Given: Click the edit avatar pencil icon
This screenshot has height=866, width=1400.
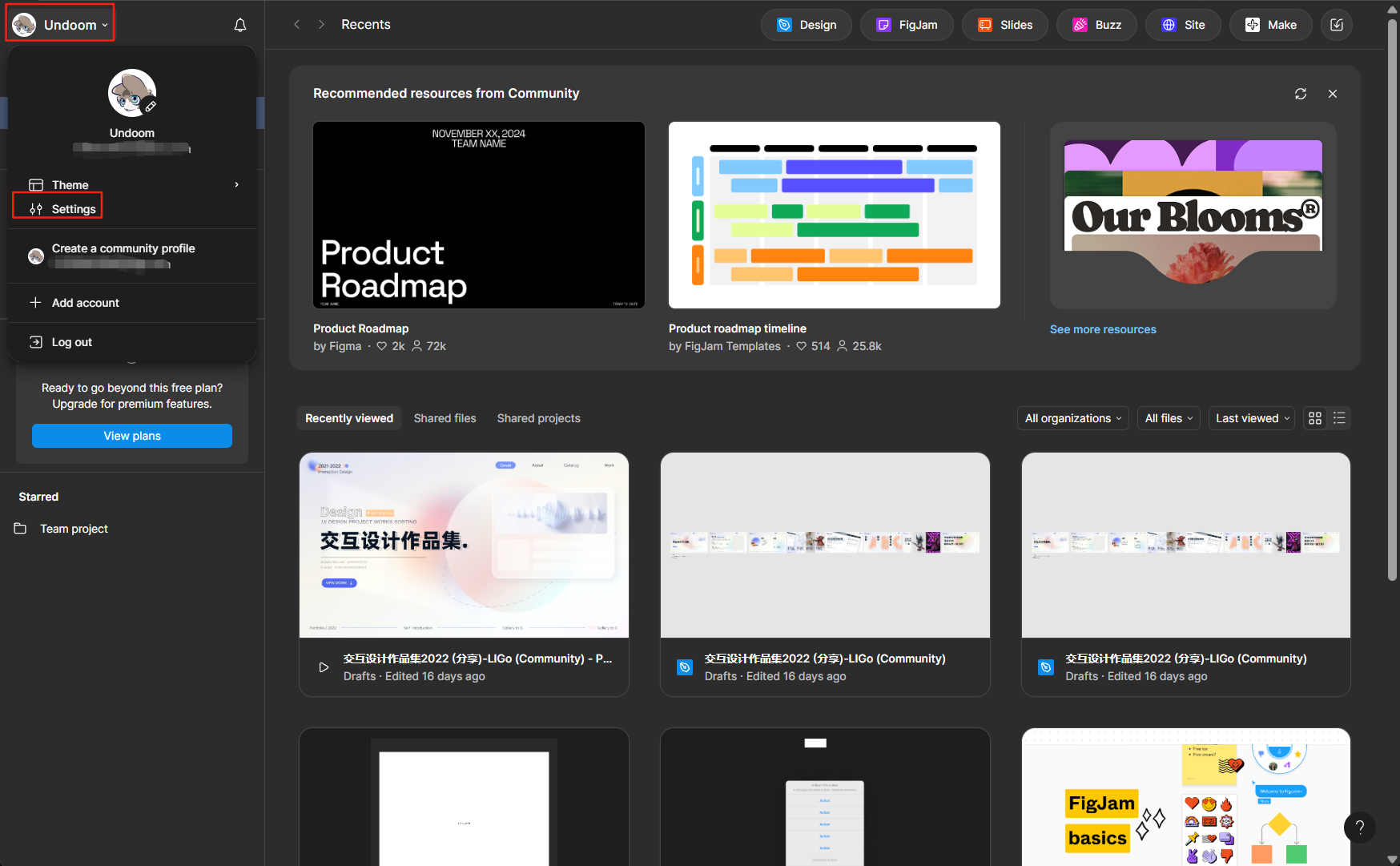Looking at the screenshot, I should pos(151,107).
